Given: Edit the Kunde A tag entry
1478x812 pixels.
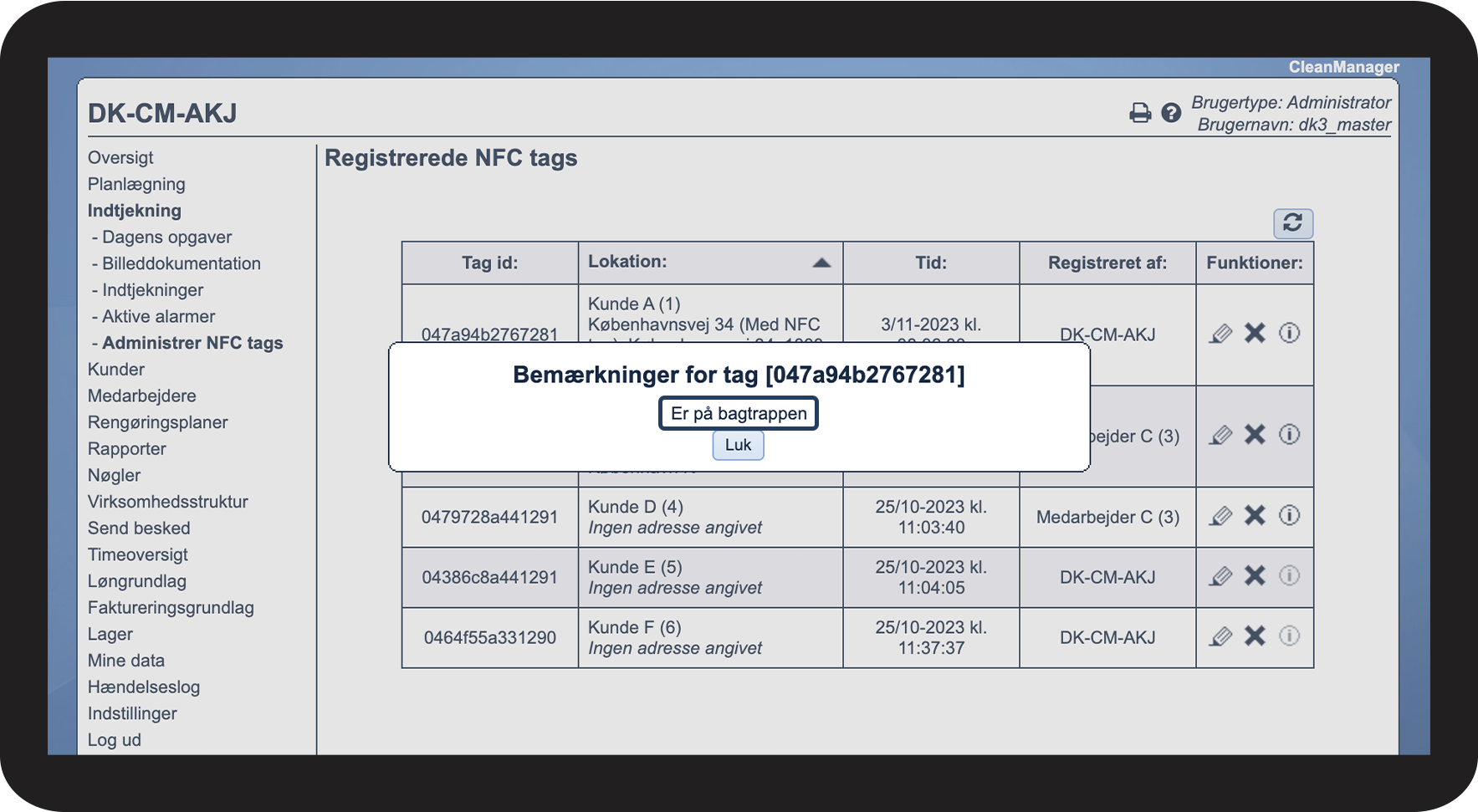Looking at the screenshot, I should tap(1220, 335).
